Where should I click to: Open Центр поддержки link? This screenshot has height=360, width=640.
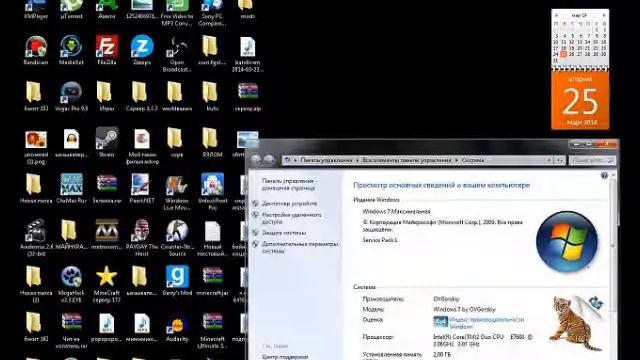[285, 357]
